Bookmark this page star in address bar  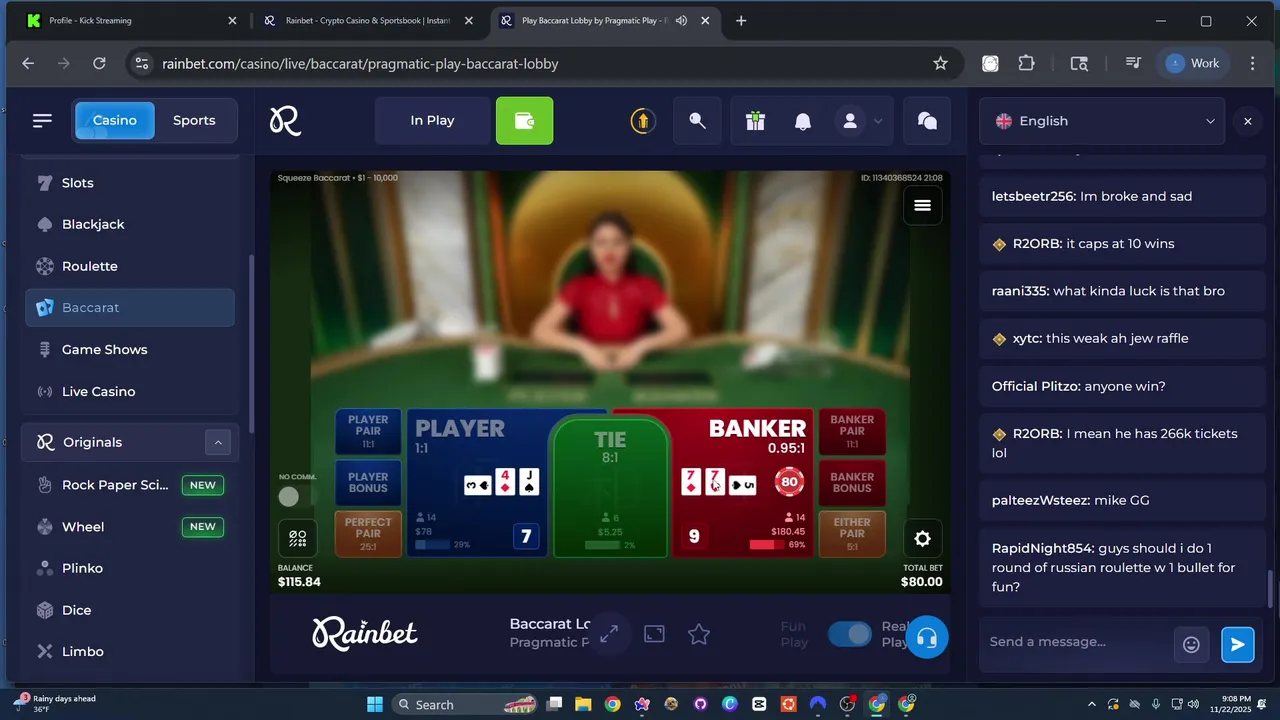pyautogui.click(x=940, y=63)
